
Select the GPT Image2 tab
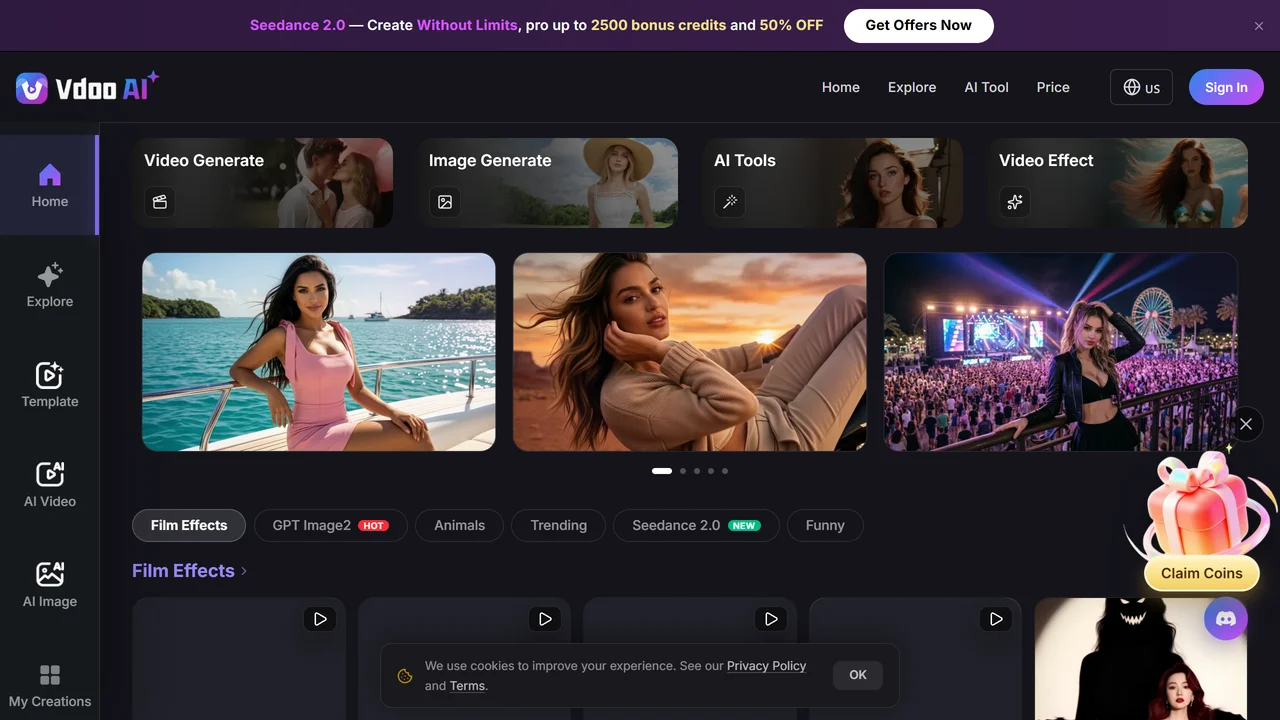(330, 525)
